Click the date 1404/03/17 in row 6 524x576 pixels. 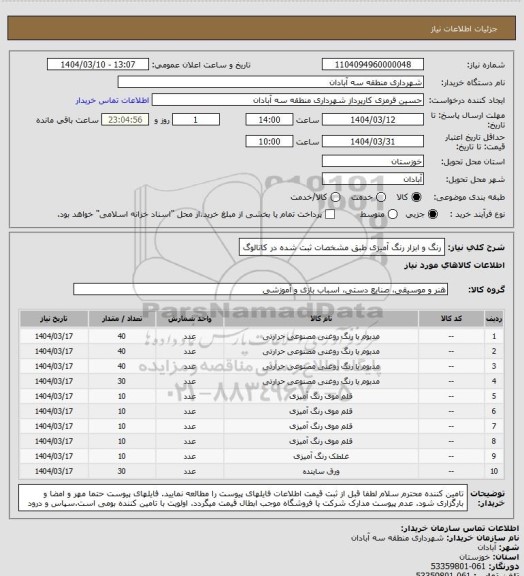click(x=54, y=411)
